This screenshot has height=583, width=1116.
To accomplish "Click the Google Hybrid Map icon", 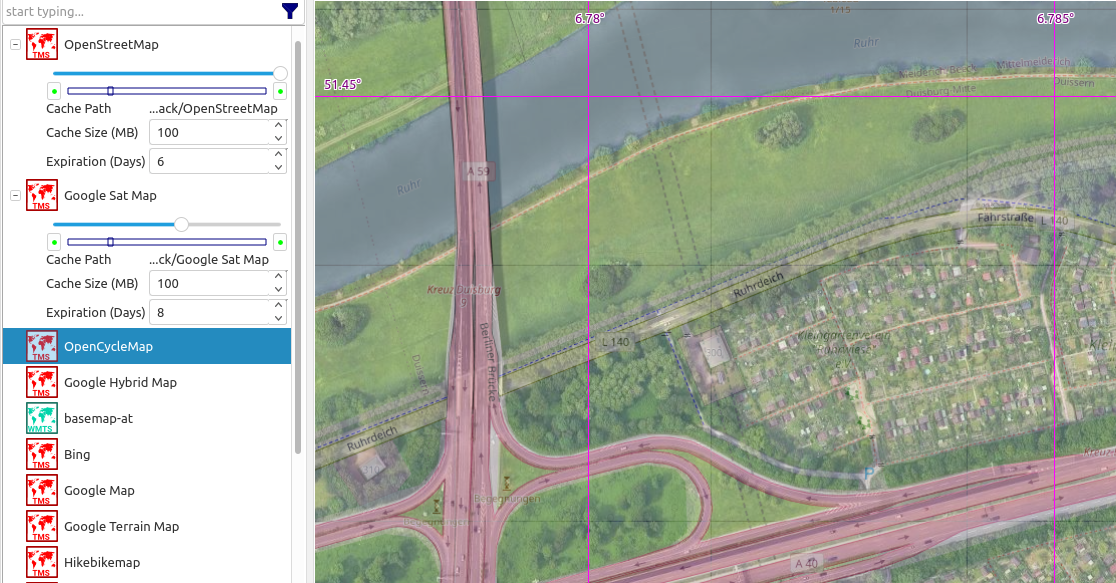I will click(41, 383).
